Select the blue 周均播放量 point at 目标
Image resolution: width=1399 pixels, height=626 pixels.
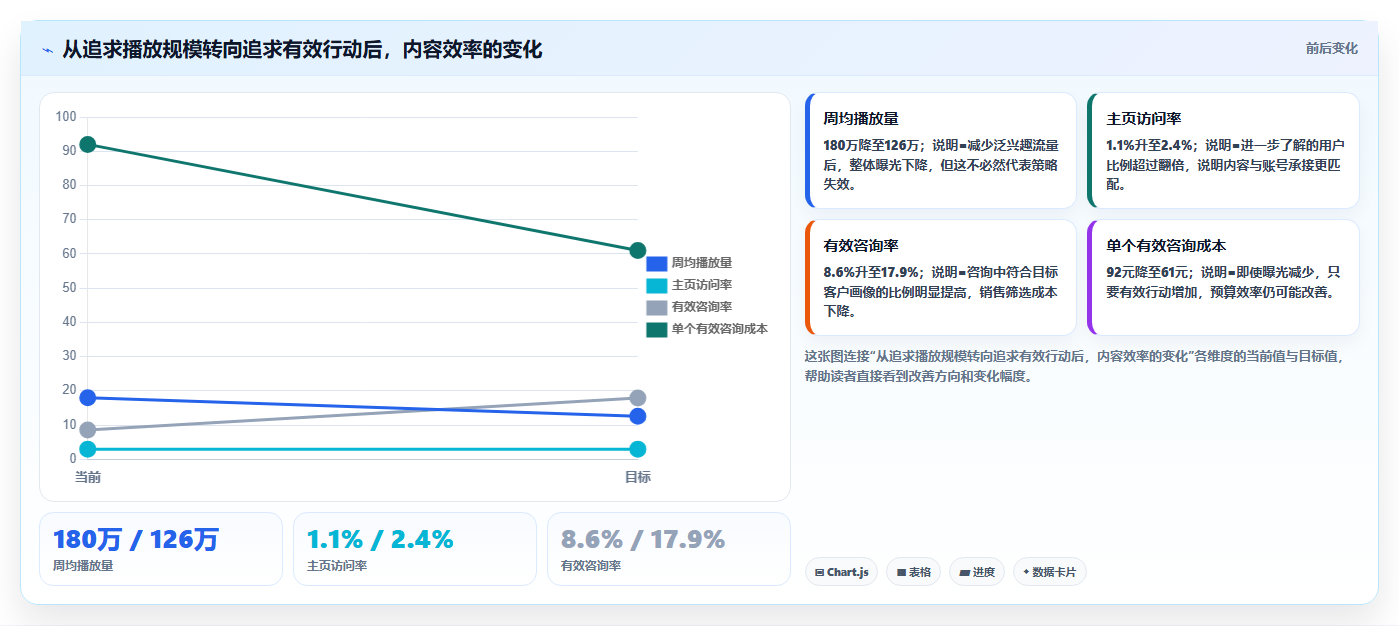(638, 416)
